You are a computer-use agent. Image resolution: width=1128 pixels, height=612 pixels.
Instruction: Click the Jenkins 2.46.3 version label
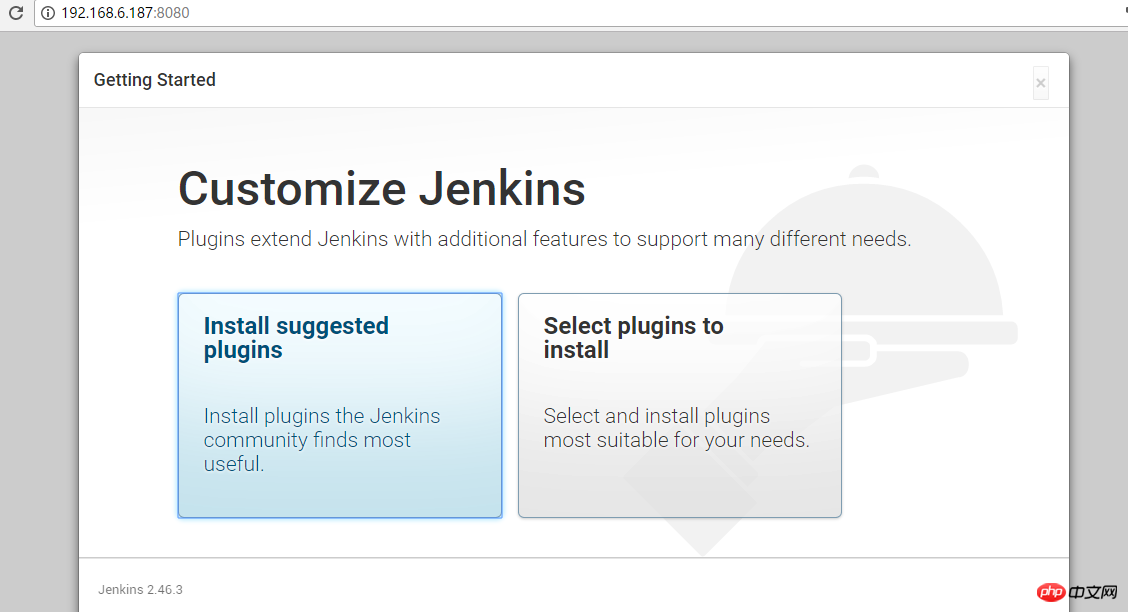pos(139,589)
